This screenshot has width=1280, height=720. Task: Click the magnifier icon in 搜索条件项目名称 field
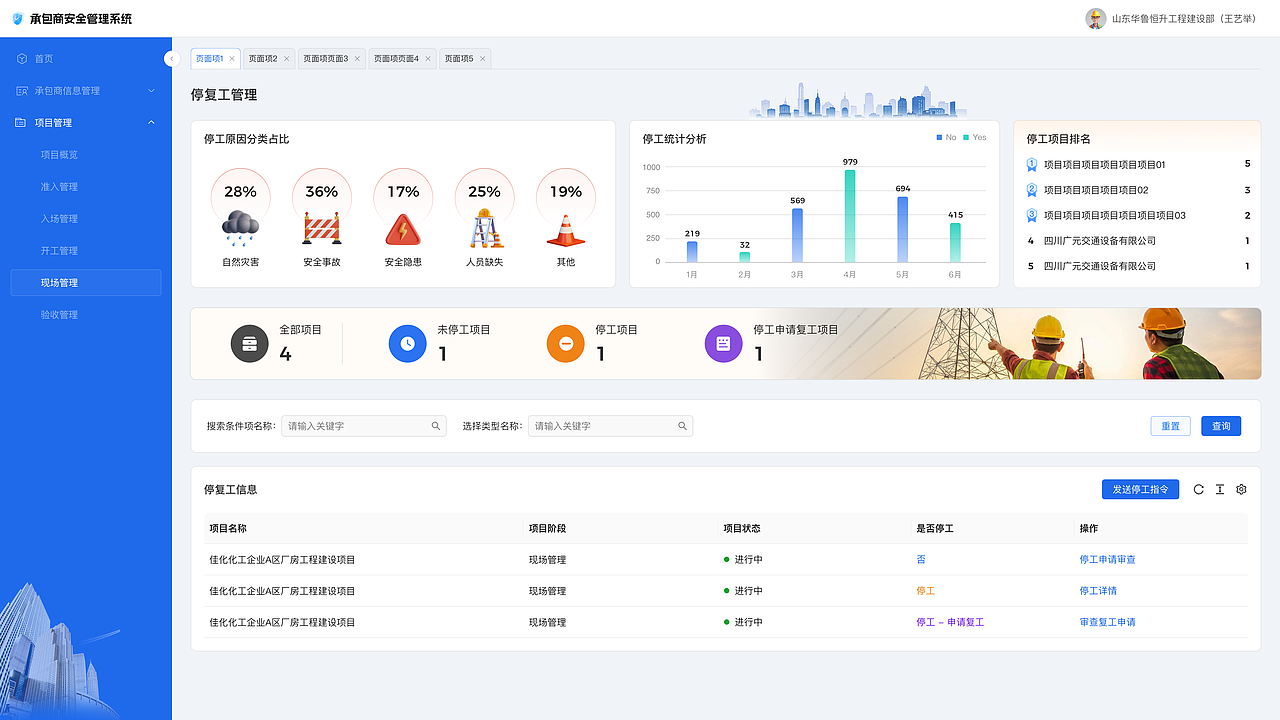coord(435,425)
